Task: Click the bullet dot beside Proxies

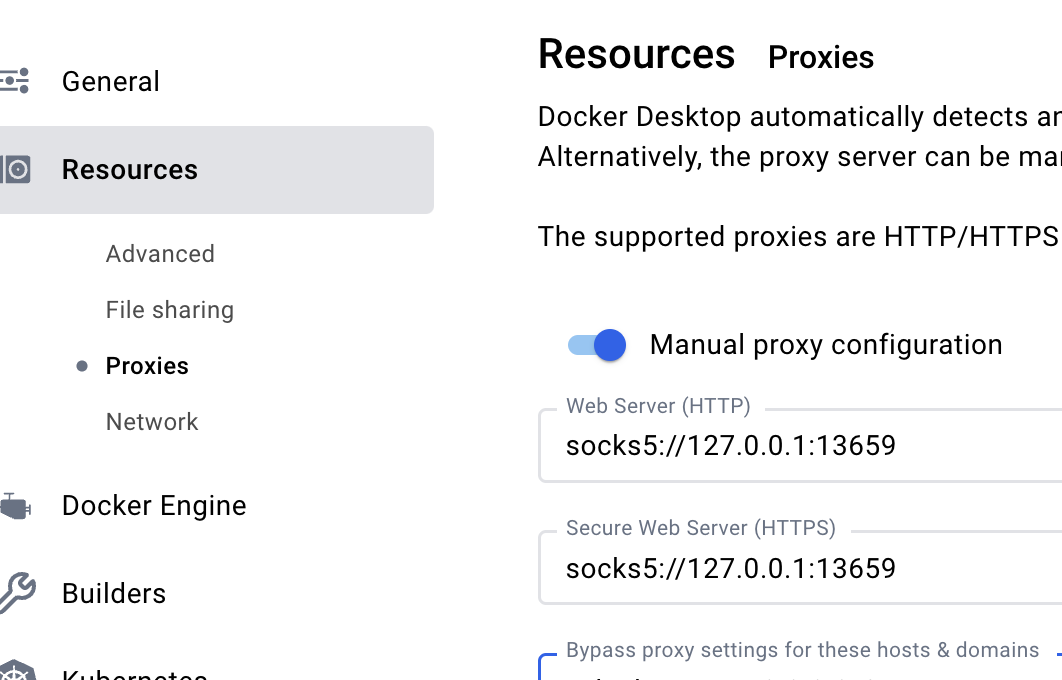Action: 82,366
